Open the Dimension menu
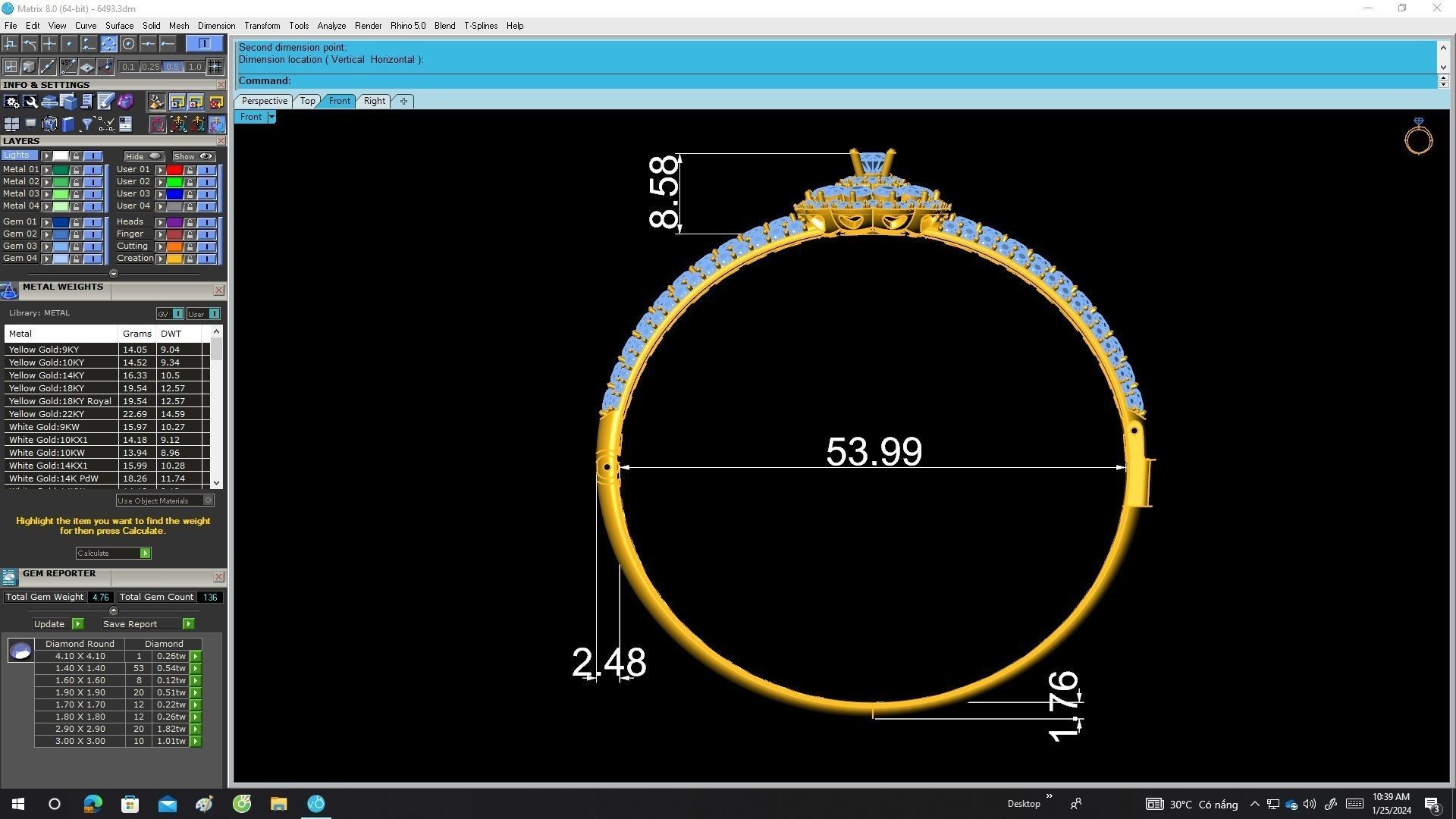 216,26
